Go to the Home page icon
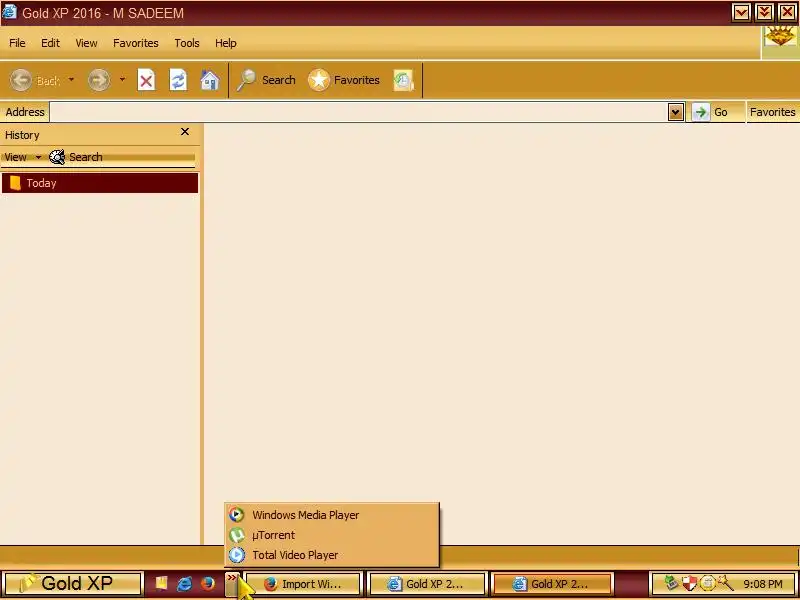This screenshot has height=600, width=800. coord(210,80)
